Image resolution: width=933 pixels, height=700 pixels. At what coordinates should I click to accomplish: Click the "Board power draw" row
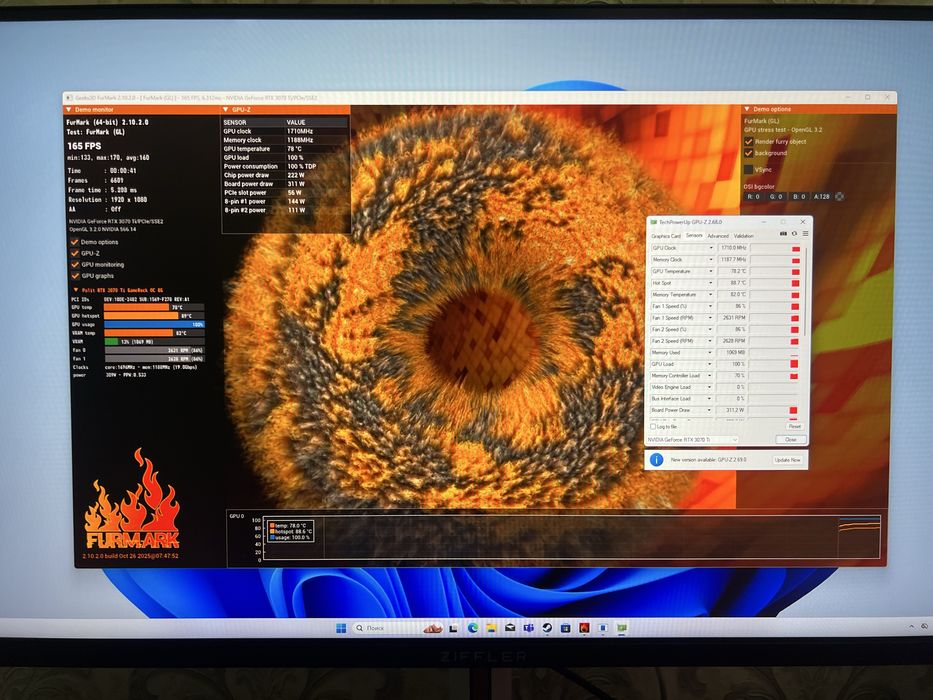tap(285, 184)
